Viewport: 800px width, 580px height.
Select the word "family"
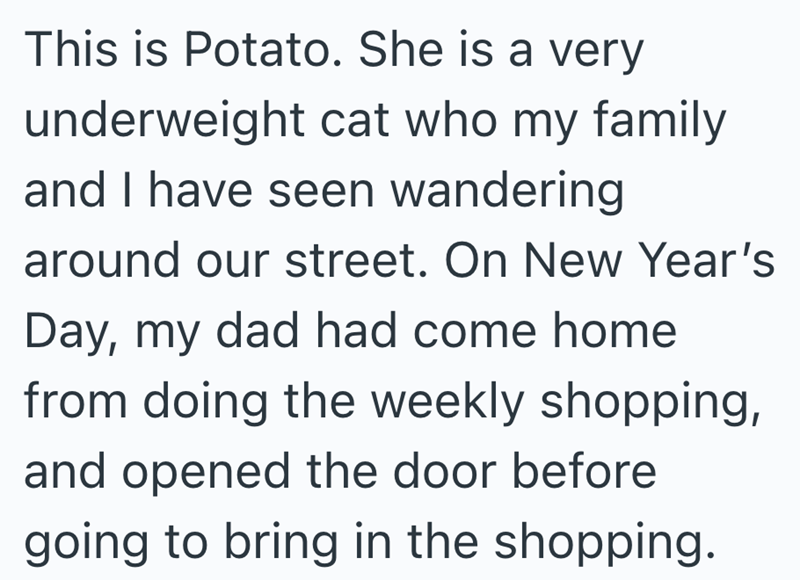[659, 123]
